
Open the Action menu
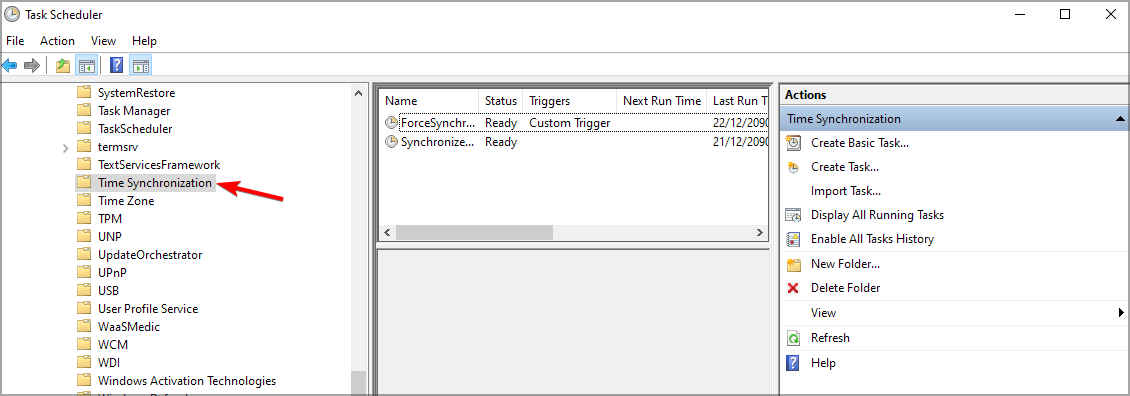coord(57,41)
